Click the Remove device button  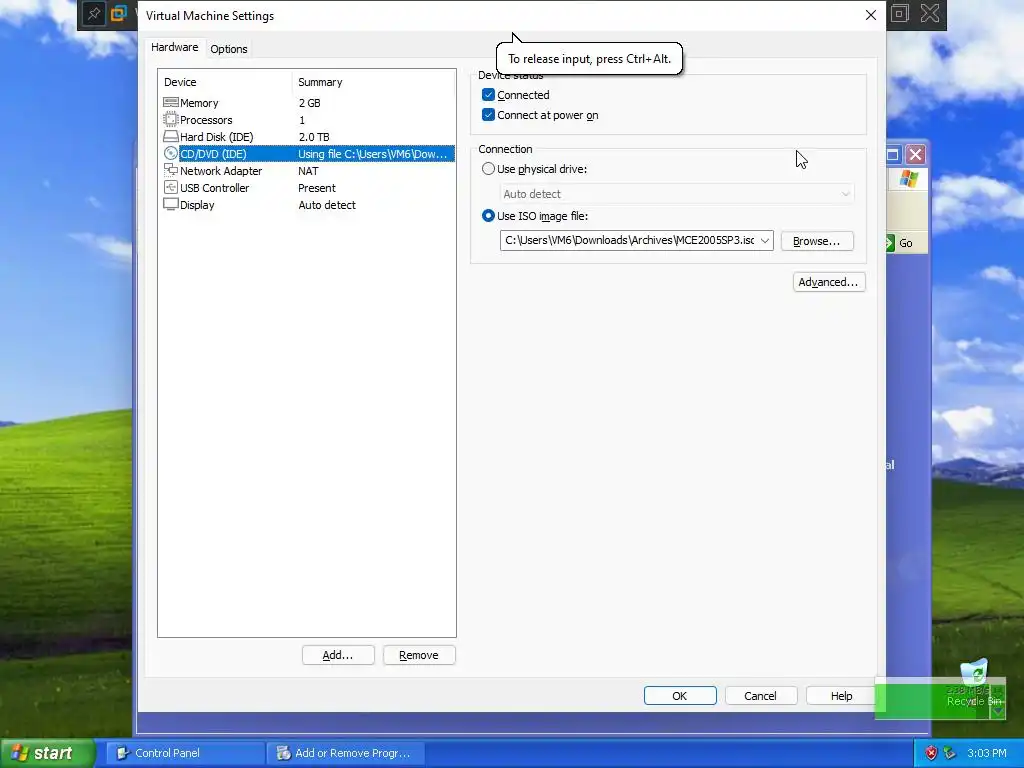419,655
